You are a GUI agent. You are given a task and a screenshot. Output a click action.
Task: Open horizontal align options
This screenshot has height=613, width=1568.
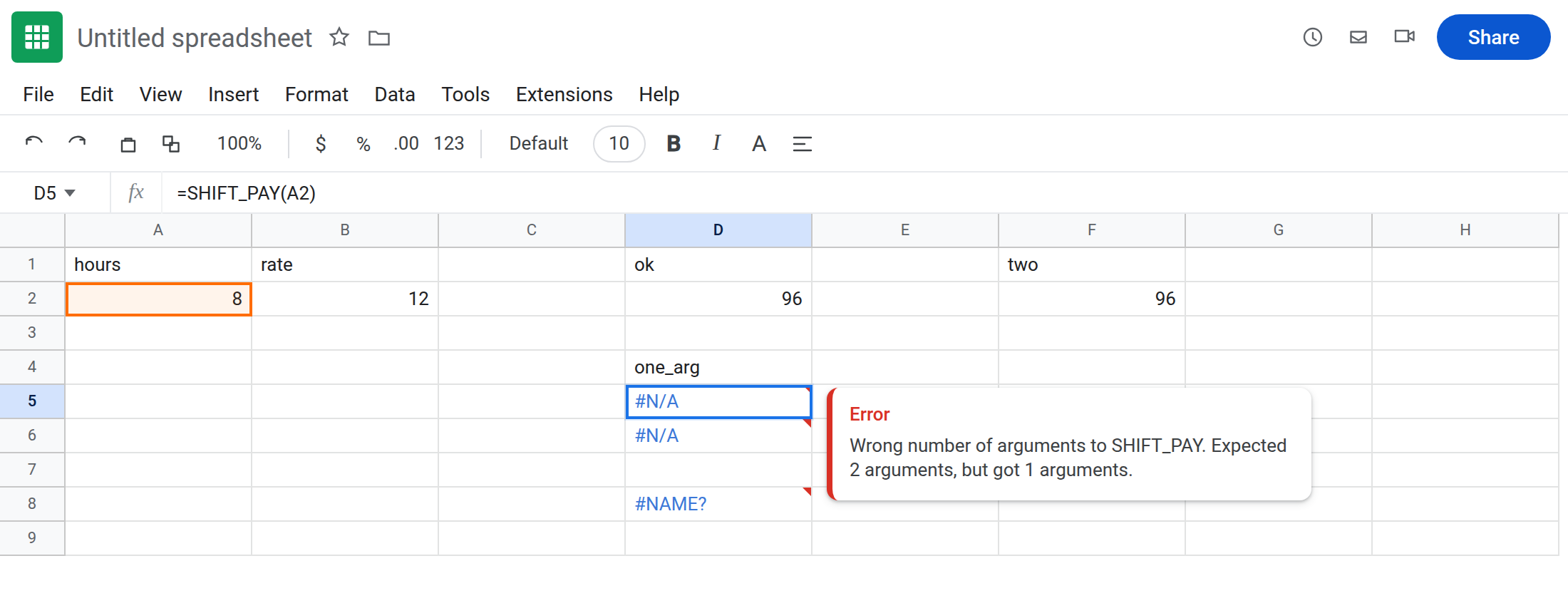point(803,144)
